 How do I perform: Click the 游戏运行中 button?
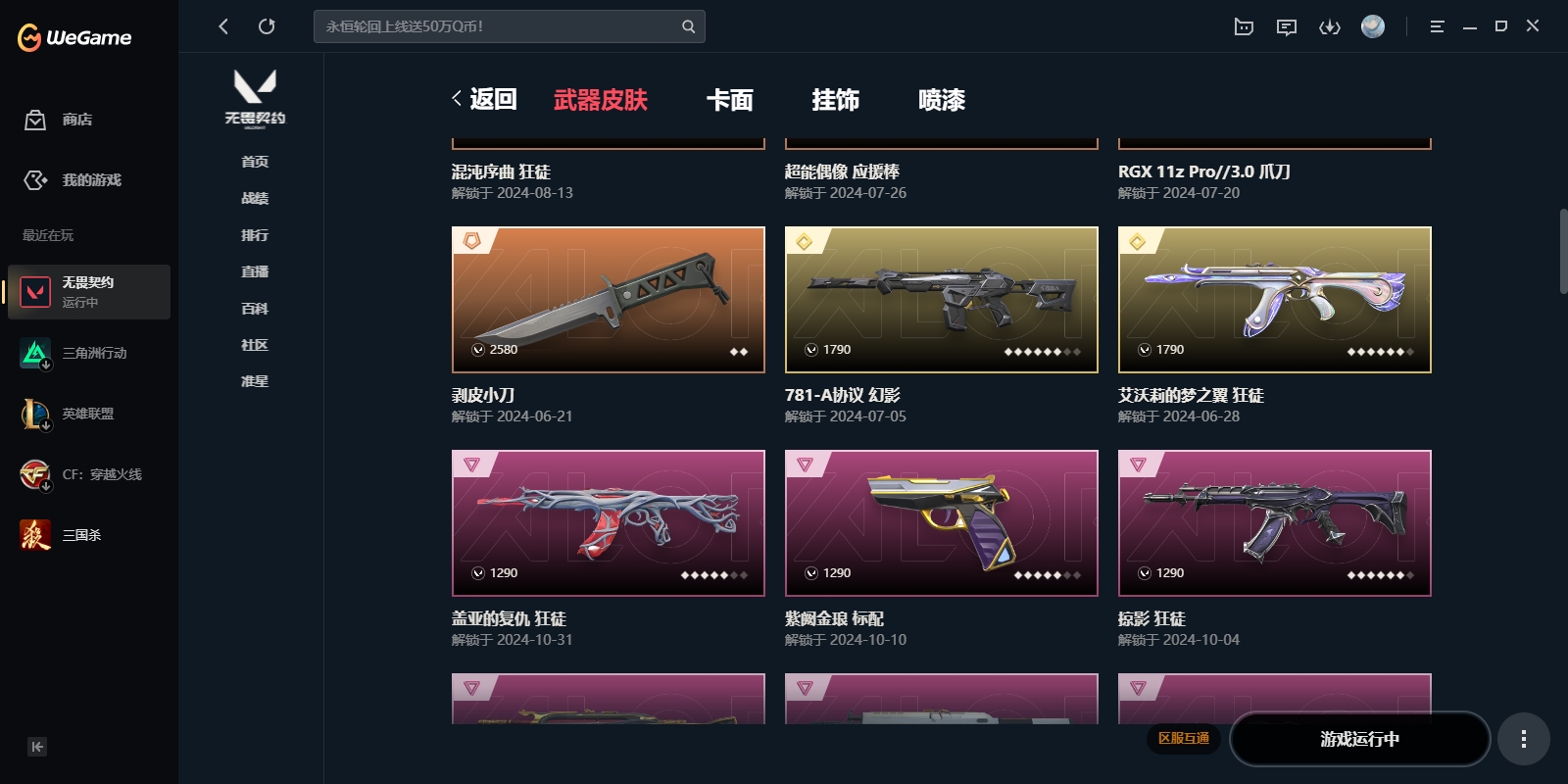[1360, 739]
